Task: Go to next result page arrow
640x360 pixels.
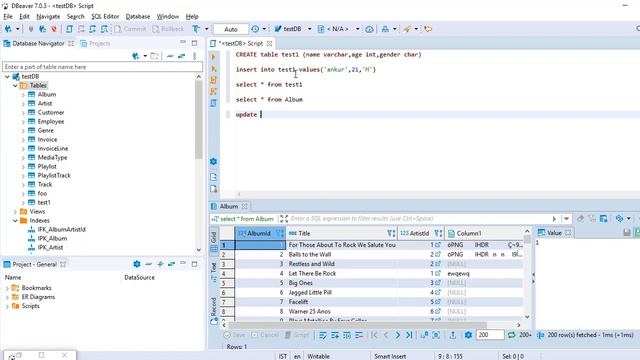Action: [398, 335]
